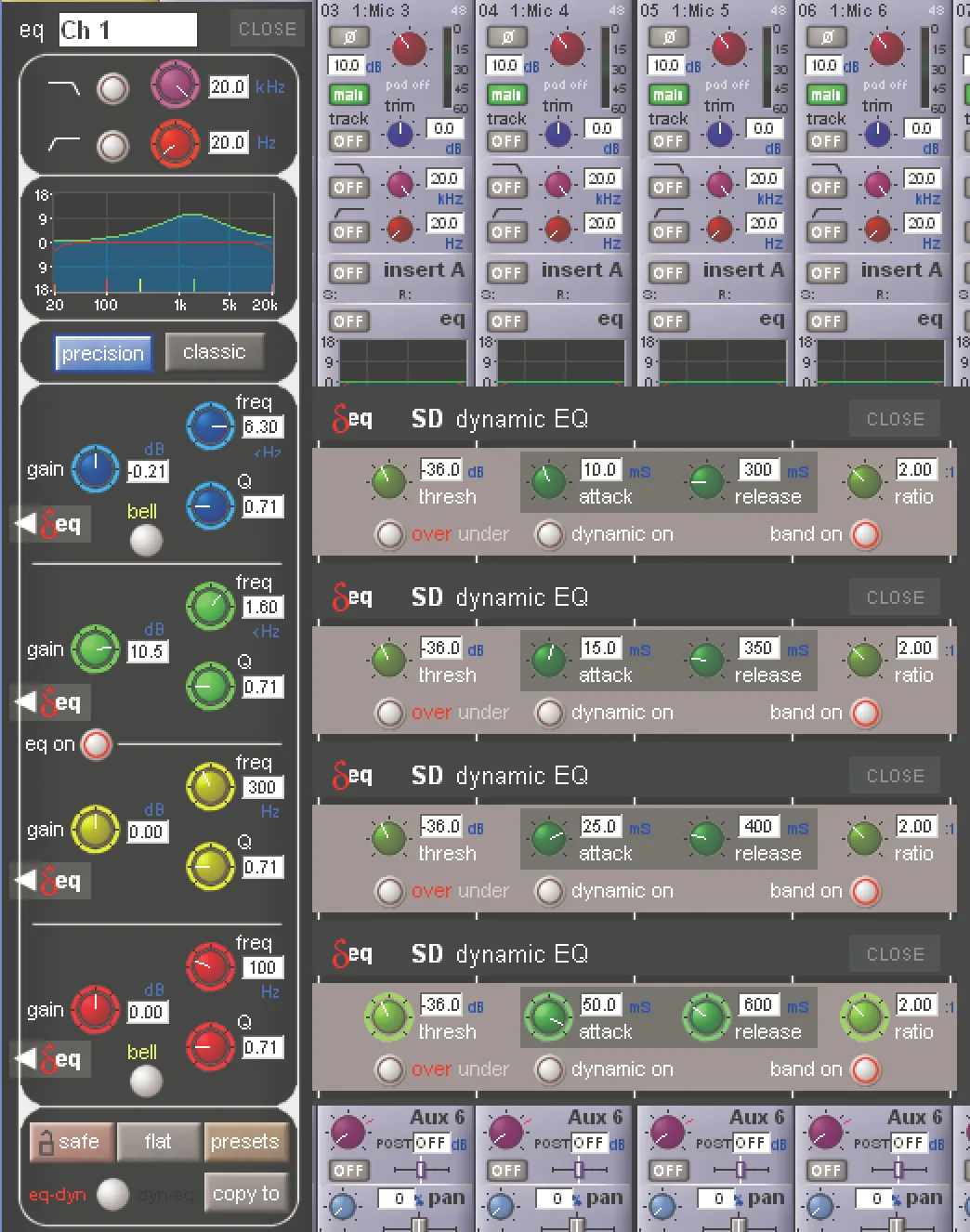Toggle the blue band bell button

[x=146, y=540]
